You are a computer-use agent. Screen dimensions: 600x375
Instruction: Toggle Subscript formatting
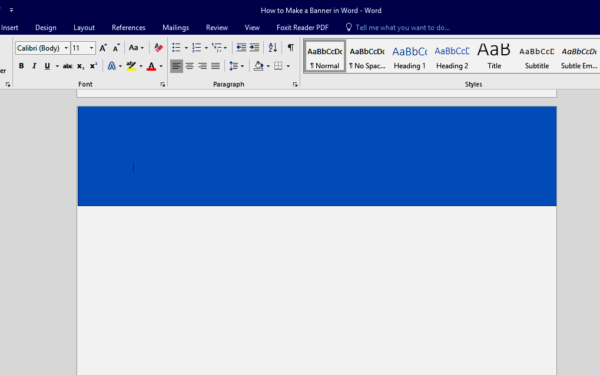[80, 66]
